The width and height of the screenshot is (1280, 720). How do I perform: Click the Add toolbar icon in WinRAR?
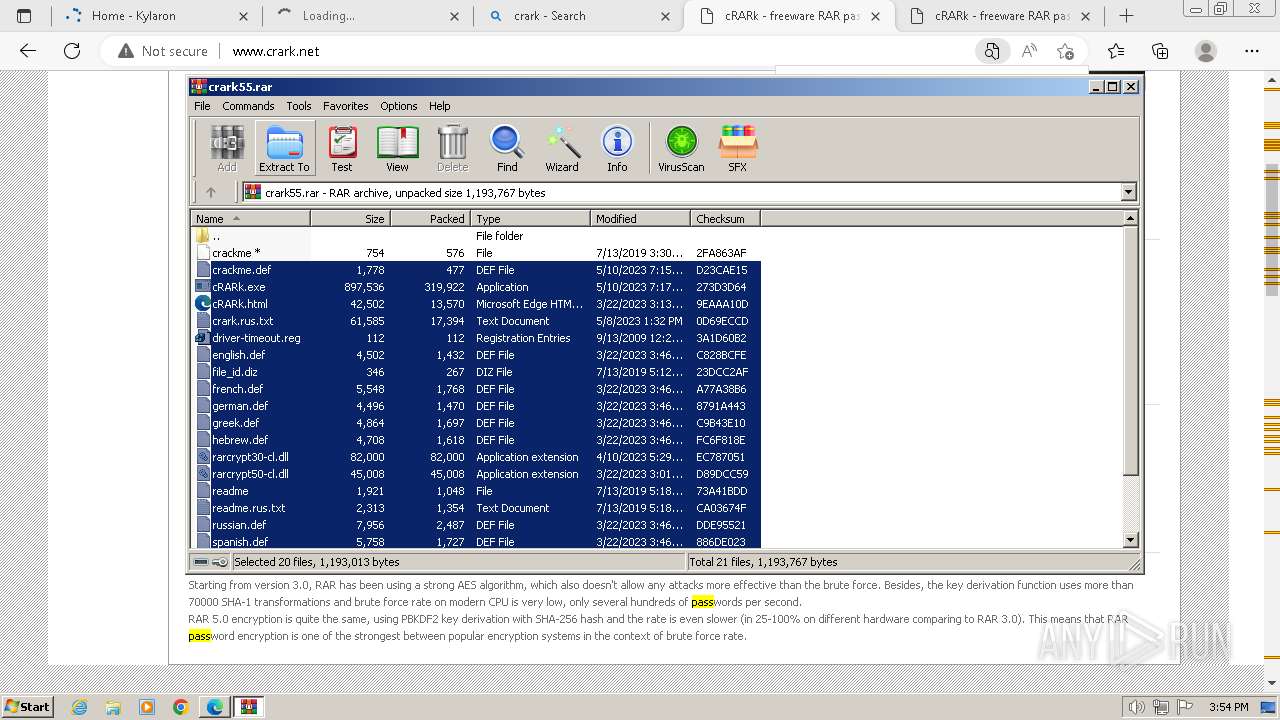tap(227, 148)
